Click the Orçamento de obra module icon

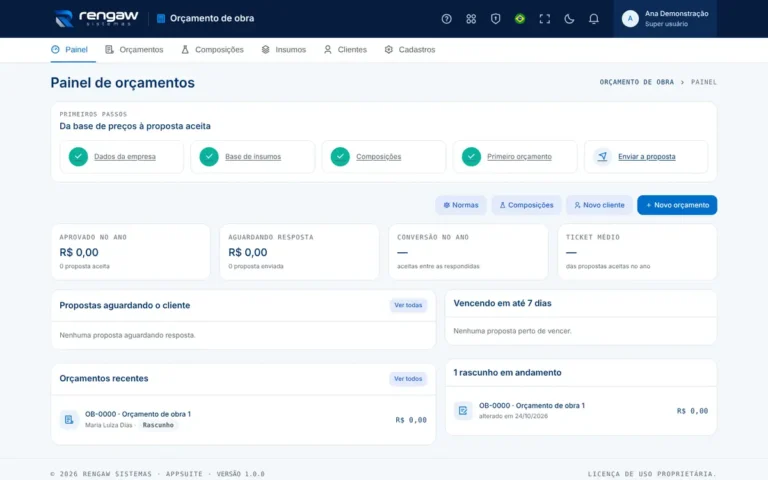click(x=161, y=19)
